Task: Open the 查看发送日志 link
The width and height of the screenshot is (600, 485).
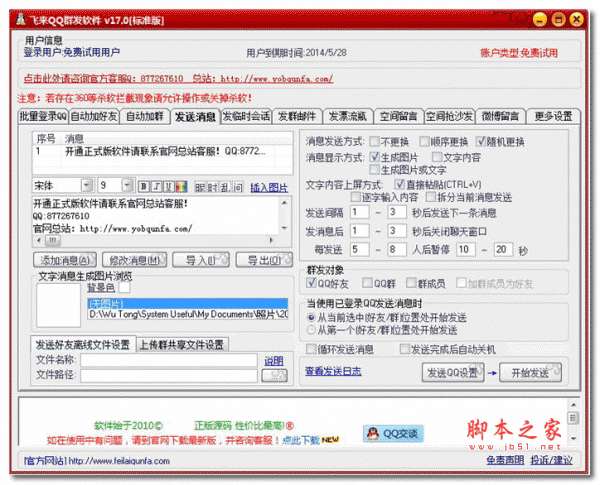Action: point(333,371)
